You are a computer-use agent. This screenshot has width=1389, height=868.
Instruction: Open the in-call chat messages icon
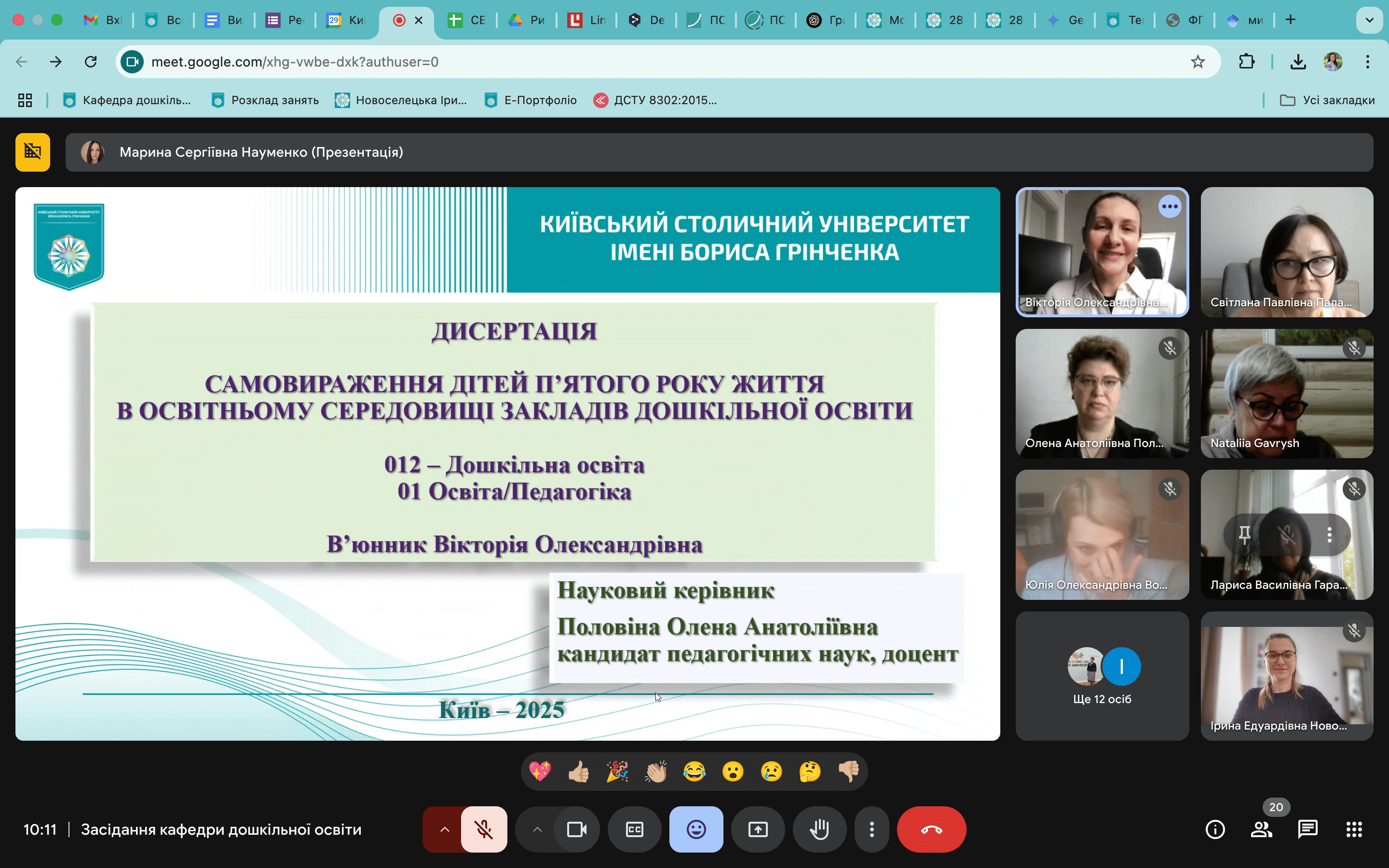pos(1307,829)
